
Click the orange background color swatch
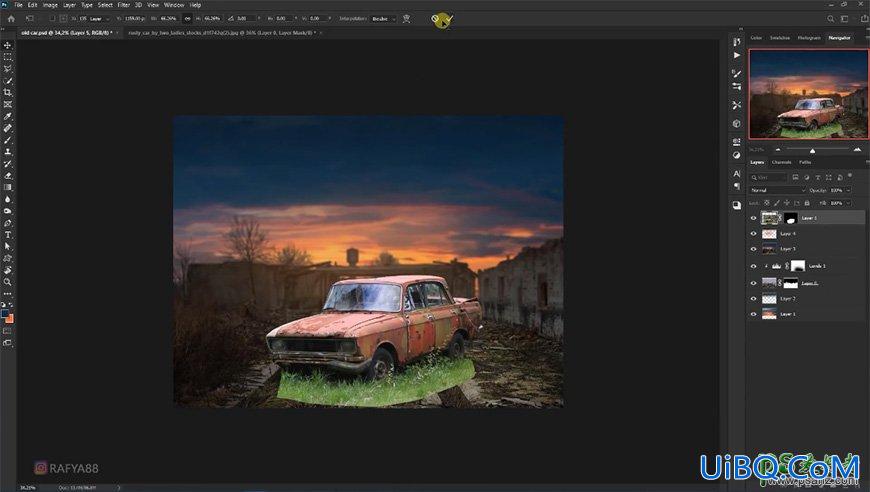coord(10,319)
